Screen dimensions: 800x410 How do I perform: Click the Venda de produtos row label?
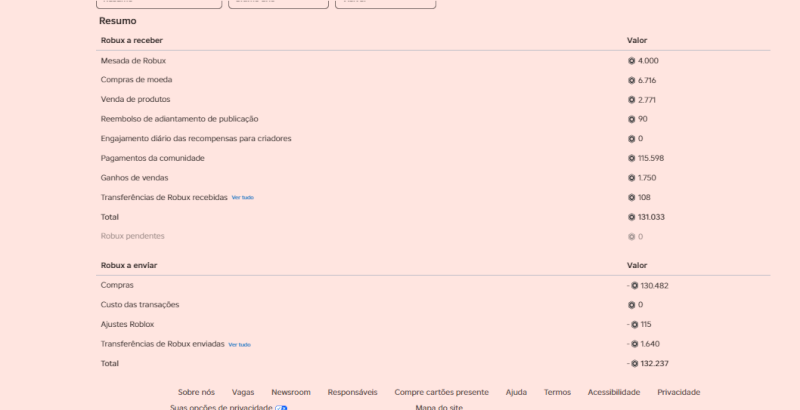135,99
